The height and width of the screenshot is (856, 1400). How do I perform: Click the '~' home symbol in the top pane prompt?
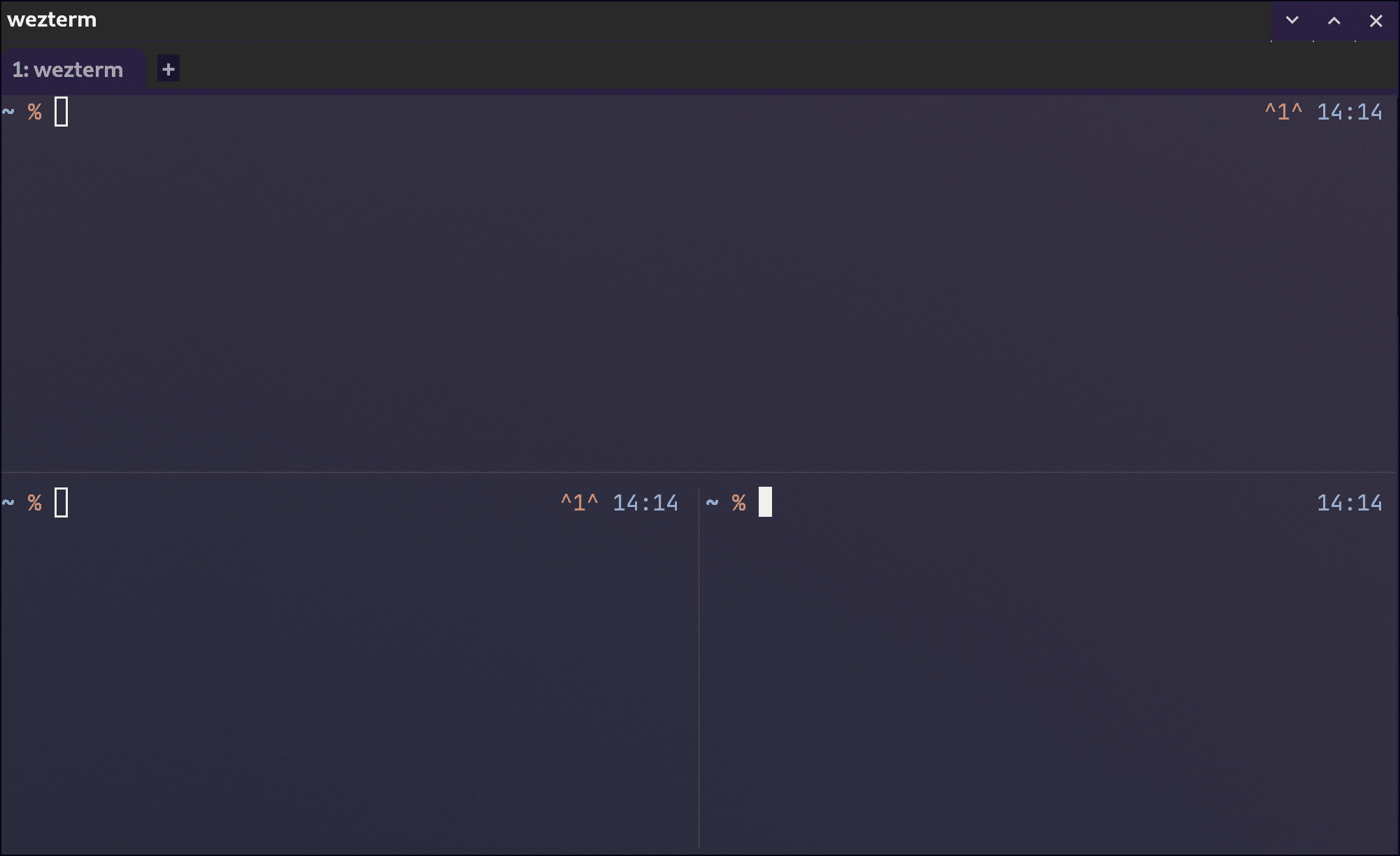pos(8,112)
